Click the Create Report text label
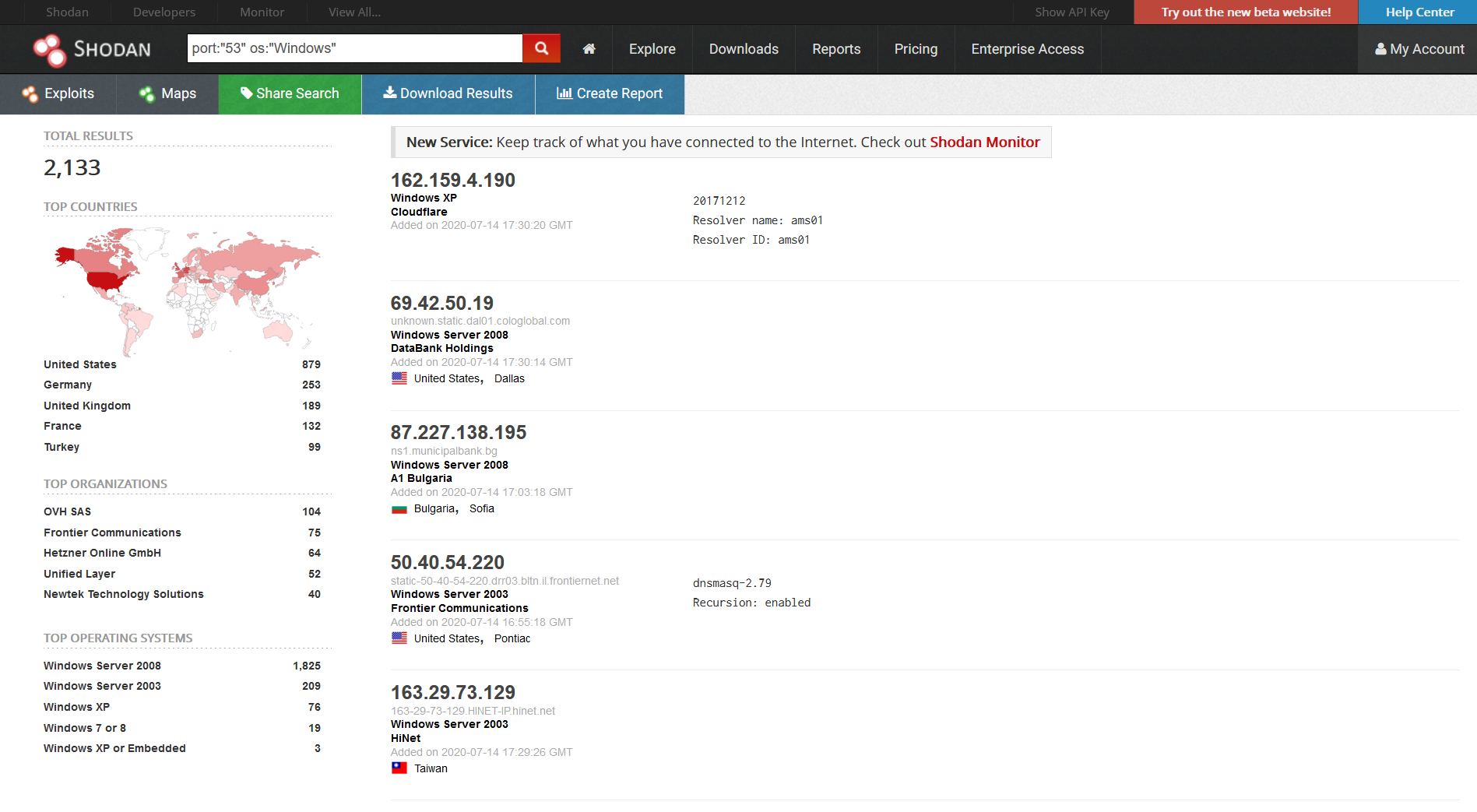Viewport: 1477px width, 812px height. click(620, 93)
